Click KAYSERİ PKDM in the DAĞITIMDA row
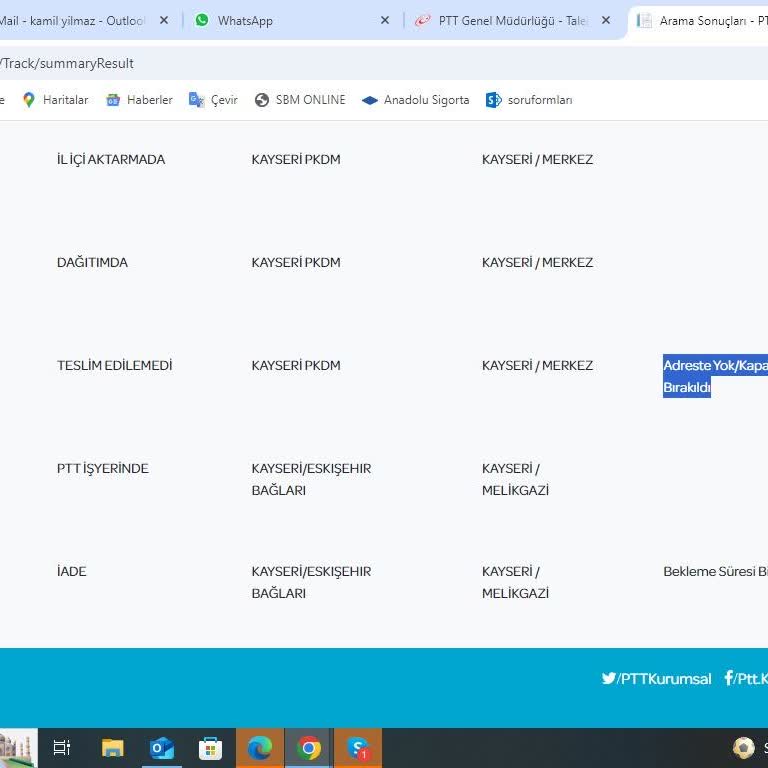Viewport: 768px width, 768px height. (x=296, y=263)
